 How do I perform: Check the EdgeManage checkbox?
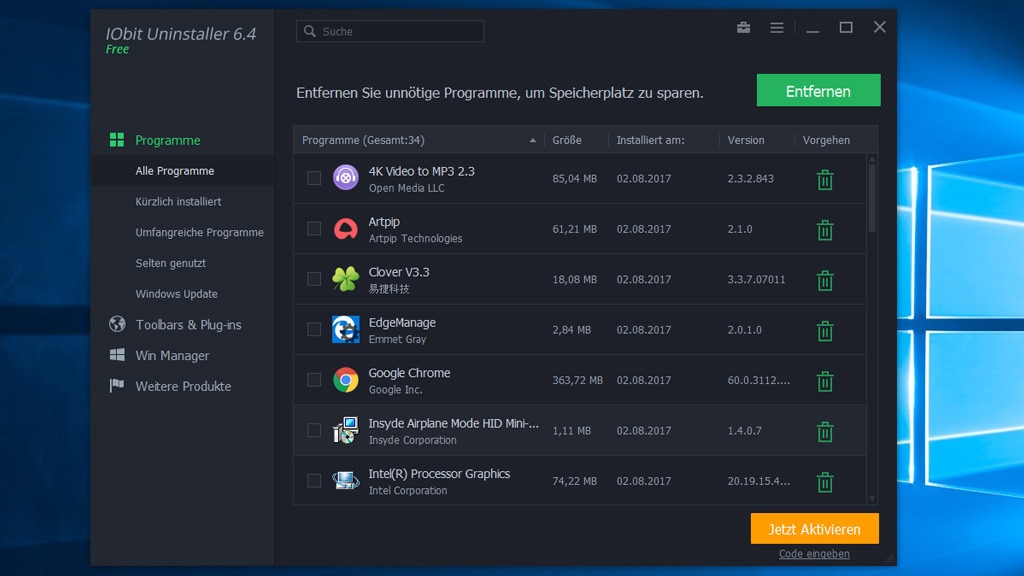(x=314, y=329)
